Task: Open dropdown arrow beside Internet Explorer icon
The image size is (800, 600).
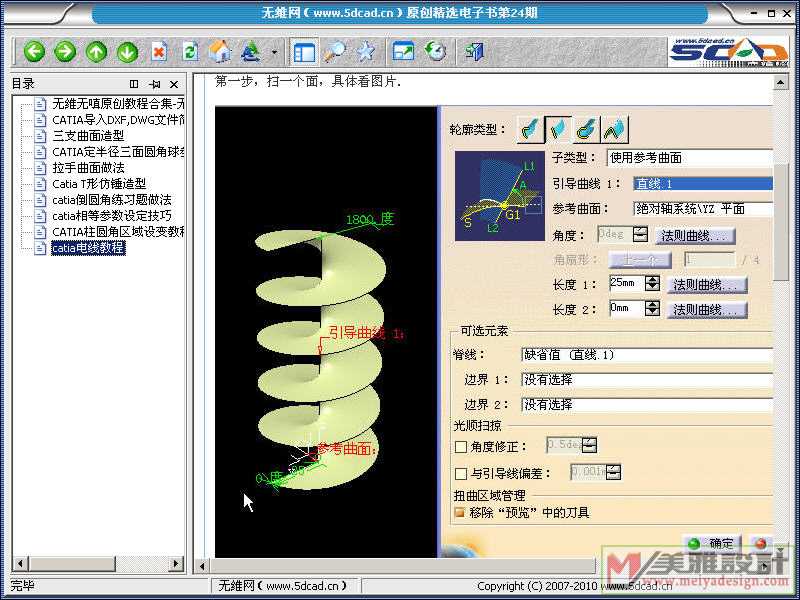Action: point(274,52)
